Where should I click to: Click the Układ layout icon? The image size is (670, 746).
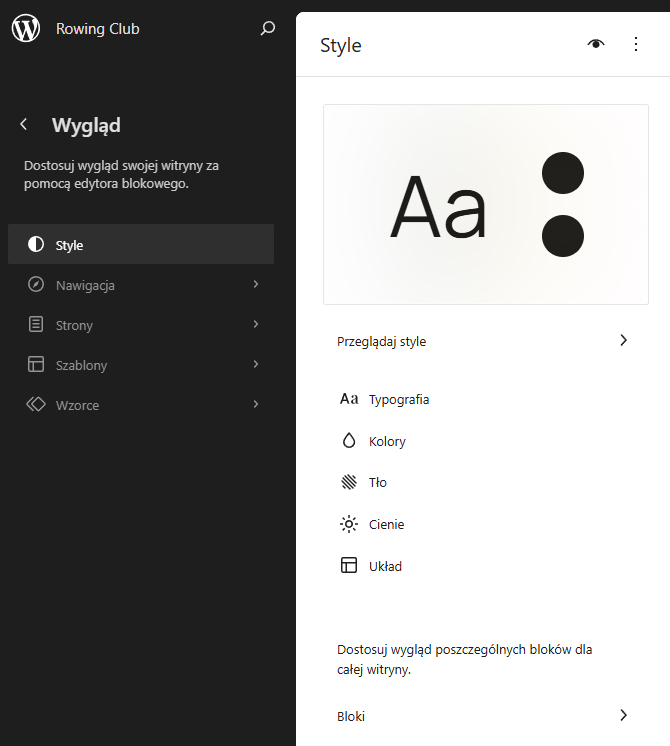pos(349,565)
